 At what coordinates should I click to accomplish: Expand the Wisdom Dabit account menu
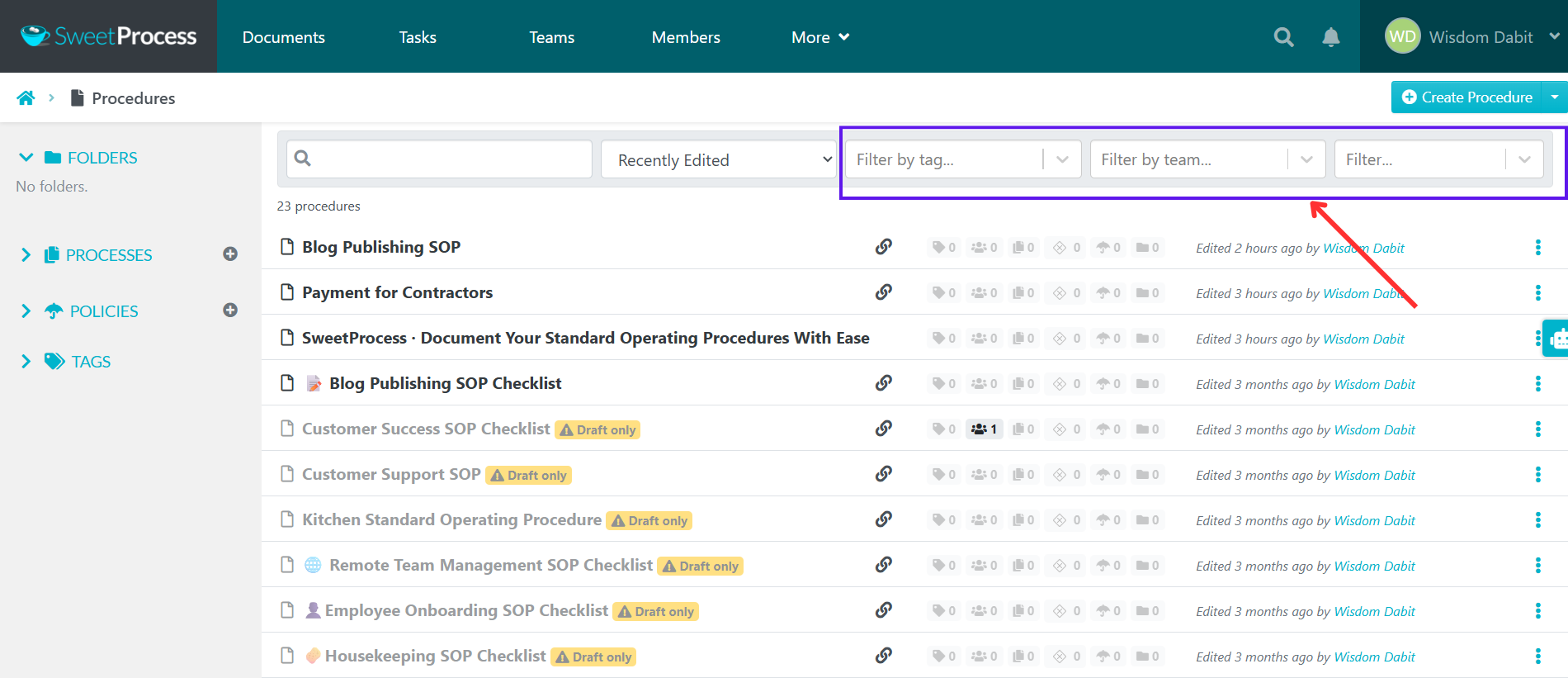1554,36
